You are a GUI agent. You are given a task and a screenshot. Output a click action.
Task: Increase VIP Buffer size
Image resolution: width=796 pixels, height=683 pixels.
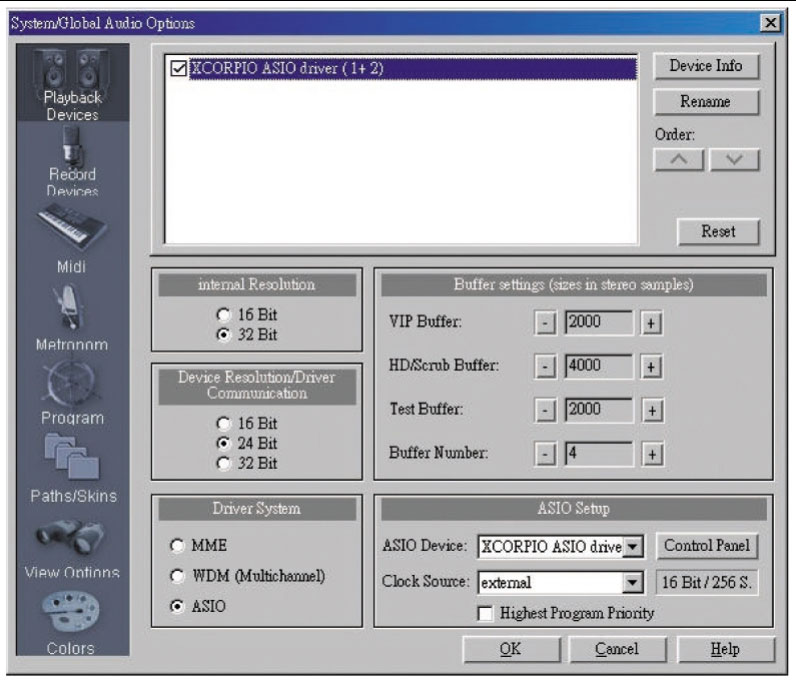click(651, 323)
